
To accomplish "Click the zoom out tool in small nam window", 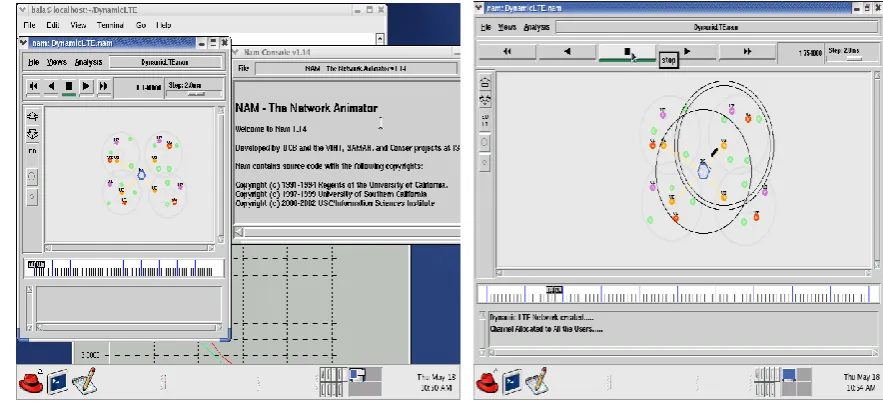I will coord(33,134).
